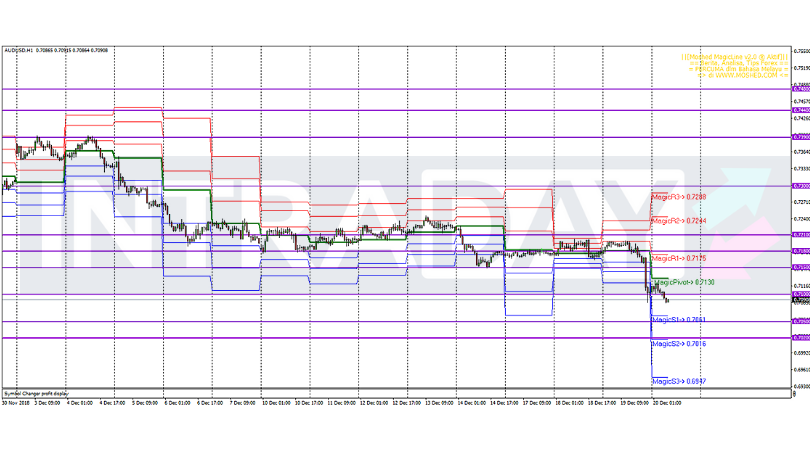Viewport: 810px width, 450px height.
Task: Click the 12 Dec 01:00 time label
Action: coord(374,403)
